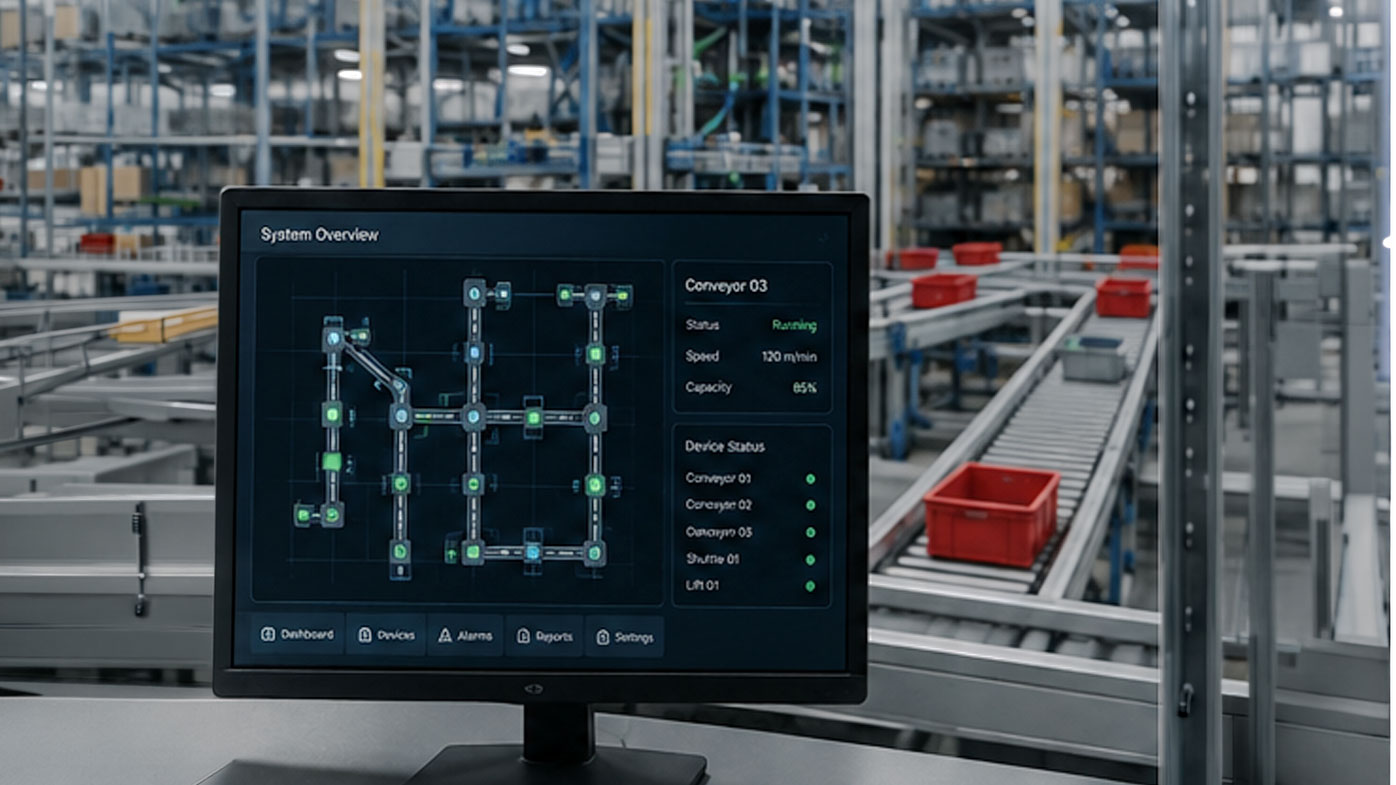Select the Running status value

[794, 325]
